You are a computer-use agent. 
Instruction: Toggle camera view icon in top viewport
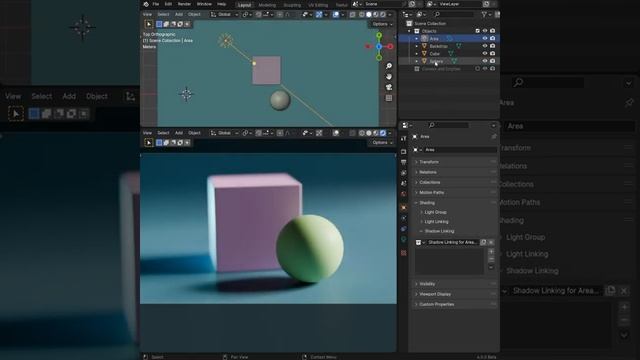[x=389, y=87]
